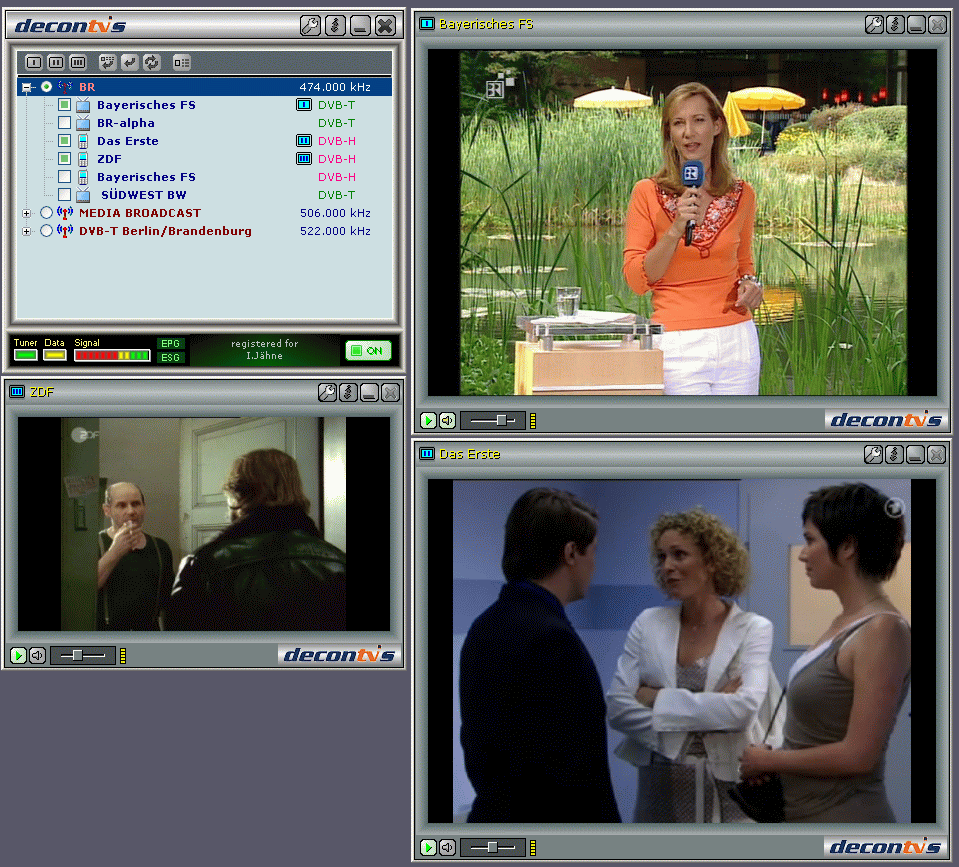Select the three-window layout icon in toolbar
Viewport: 959px width, 867px height.
[x=78, y=62]
